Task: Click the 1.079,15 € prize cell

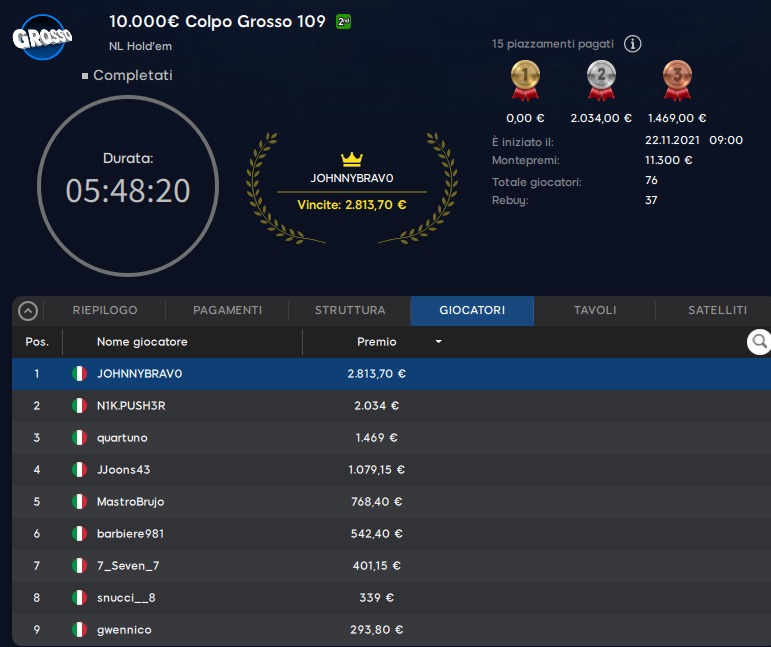Action: pyautogui.click(x=377, y=470)
